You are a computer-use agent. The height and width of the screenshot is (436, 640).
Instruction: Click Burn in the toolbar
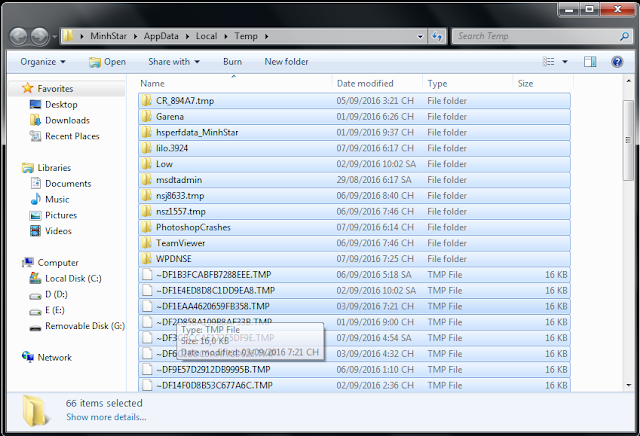point(232,62)
